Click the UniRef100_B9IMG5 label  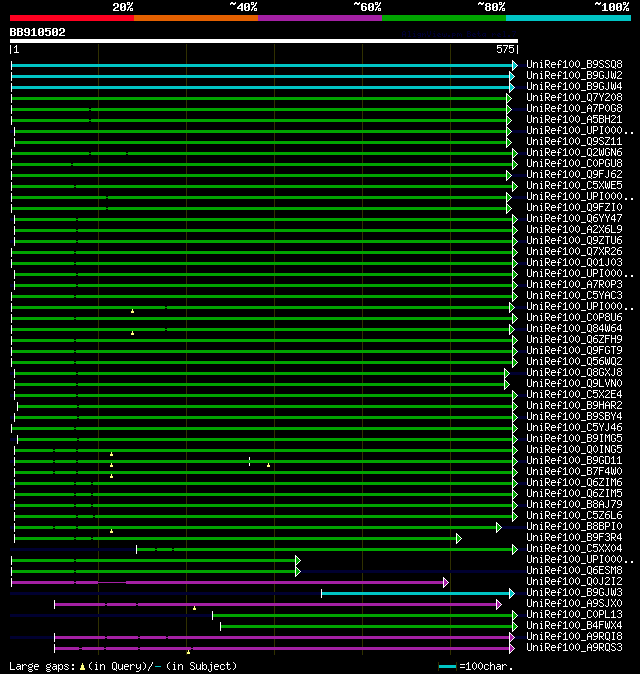(574, 439)
